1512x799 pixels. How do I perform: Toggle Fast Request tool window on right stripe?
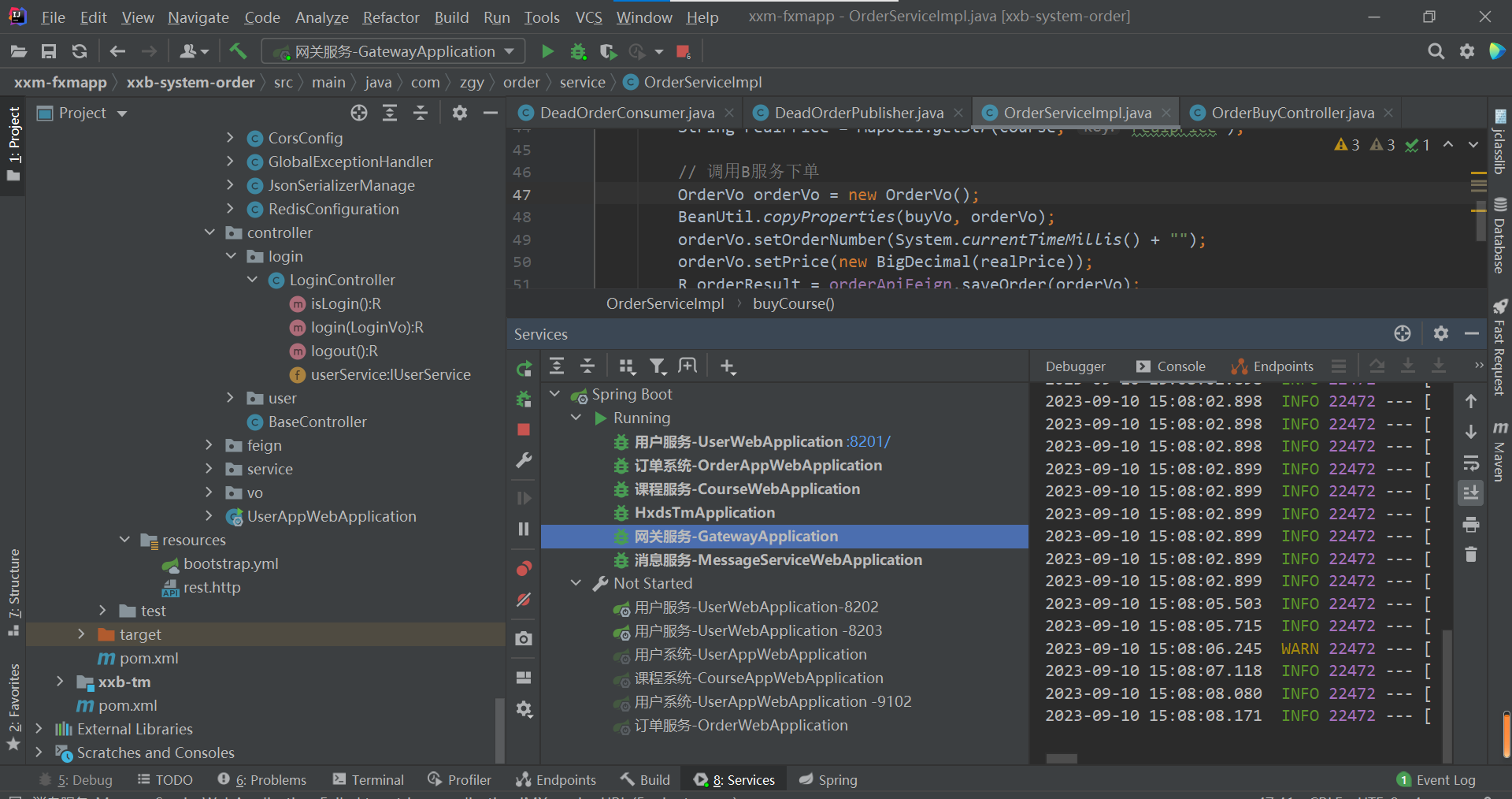click(x=1499, y=347)
